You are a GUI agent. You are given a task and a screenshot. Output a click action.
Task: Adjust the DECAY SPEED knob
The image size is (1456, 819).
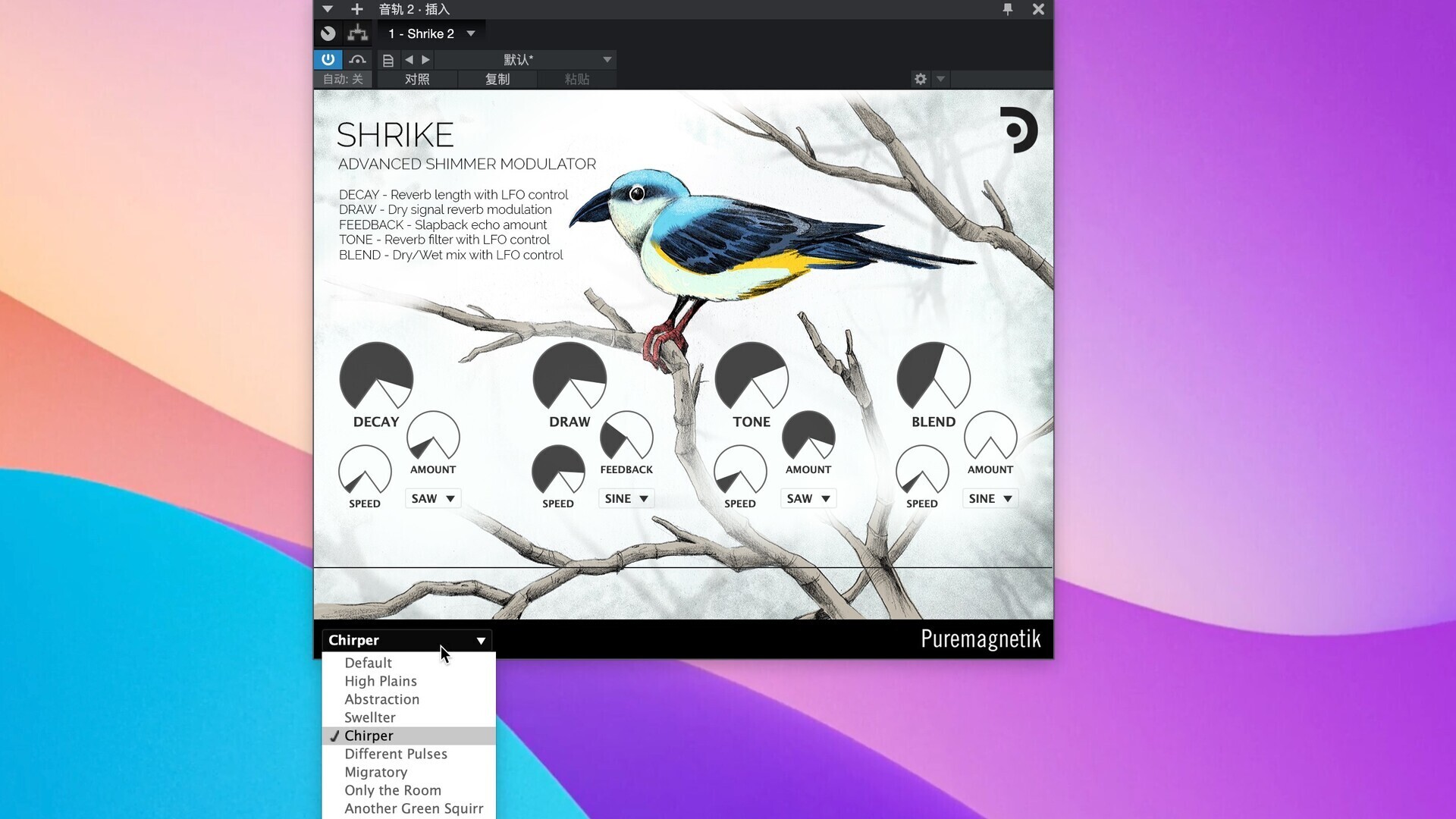click(365, 471)
